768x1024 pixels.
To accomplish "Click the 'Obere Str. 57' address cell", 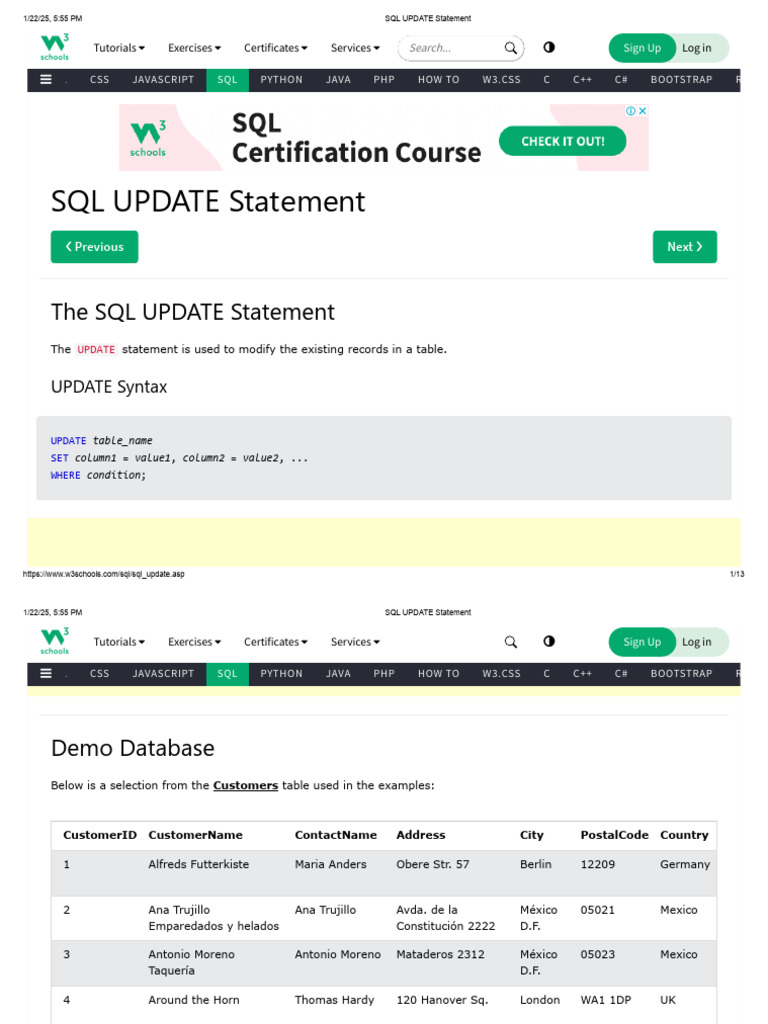I will click(432, 864).
